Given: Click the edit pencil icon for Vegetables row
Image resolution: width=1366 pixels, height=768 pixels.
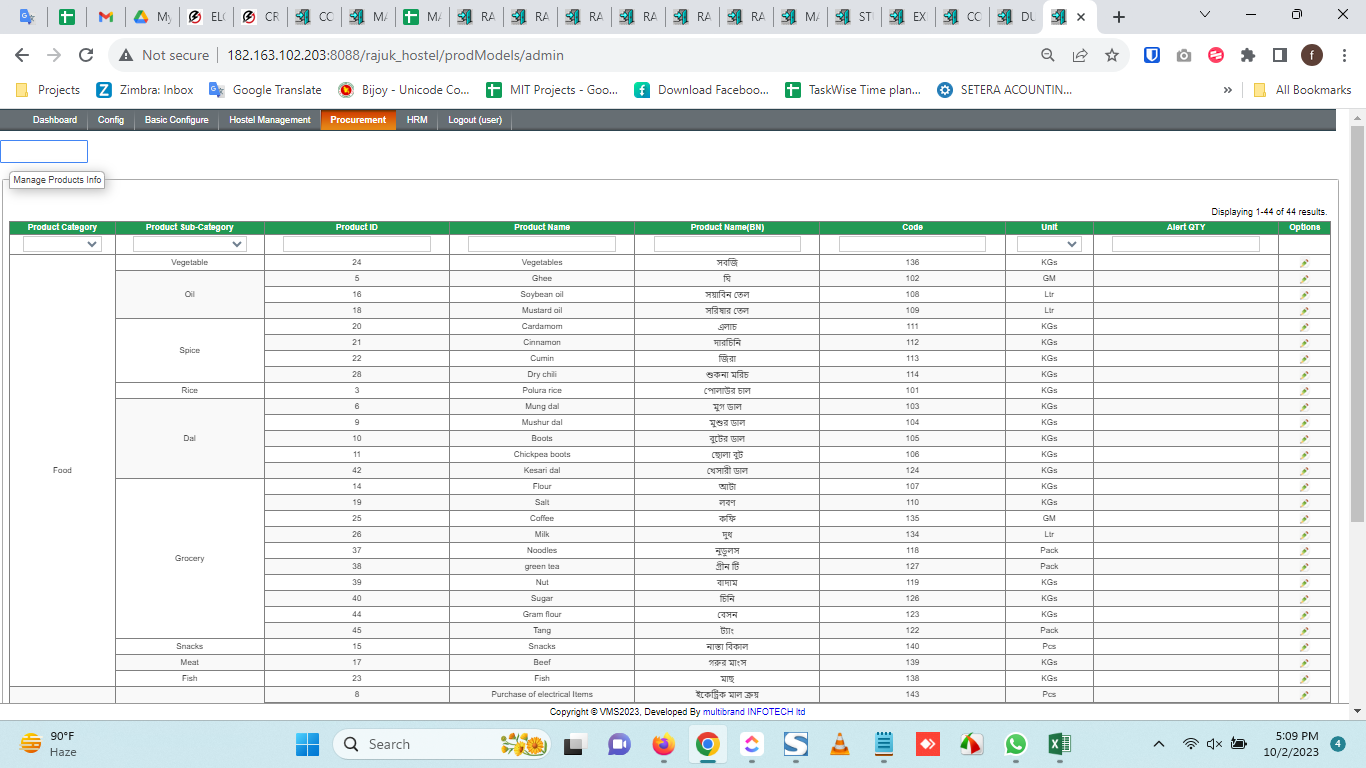Looking at the screenshot, I should (1304, 263).
